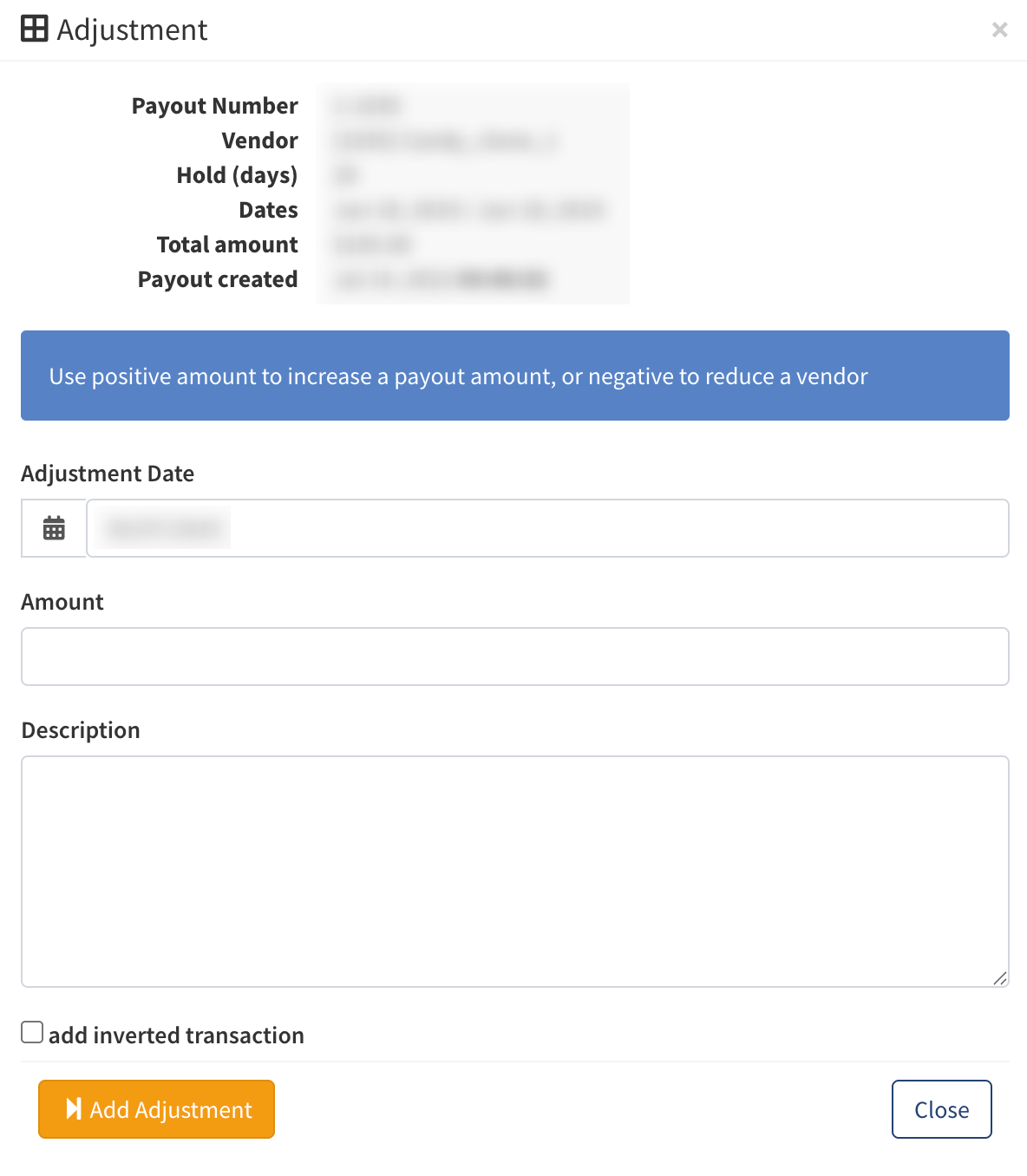1027x1176 pixels.
Task: Click the "add inverted transaction" label text
Action: [x=176, y=1036]
